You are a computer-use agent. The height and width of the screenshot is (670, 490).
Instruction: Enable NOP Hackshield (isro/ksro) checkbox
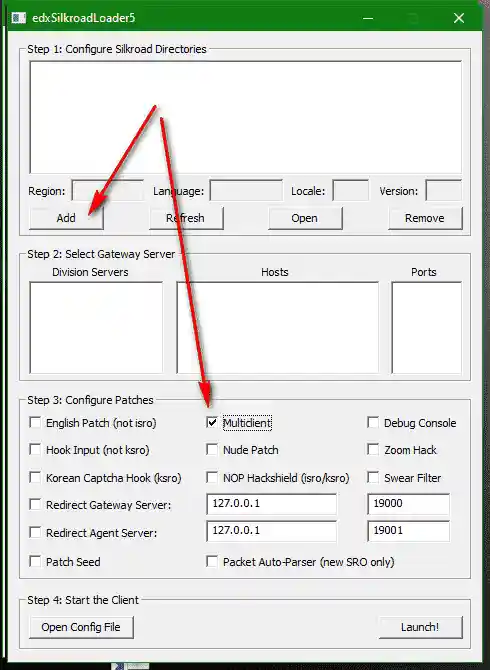point(212,477)
